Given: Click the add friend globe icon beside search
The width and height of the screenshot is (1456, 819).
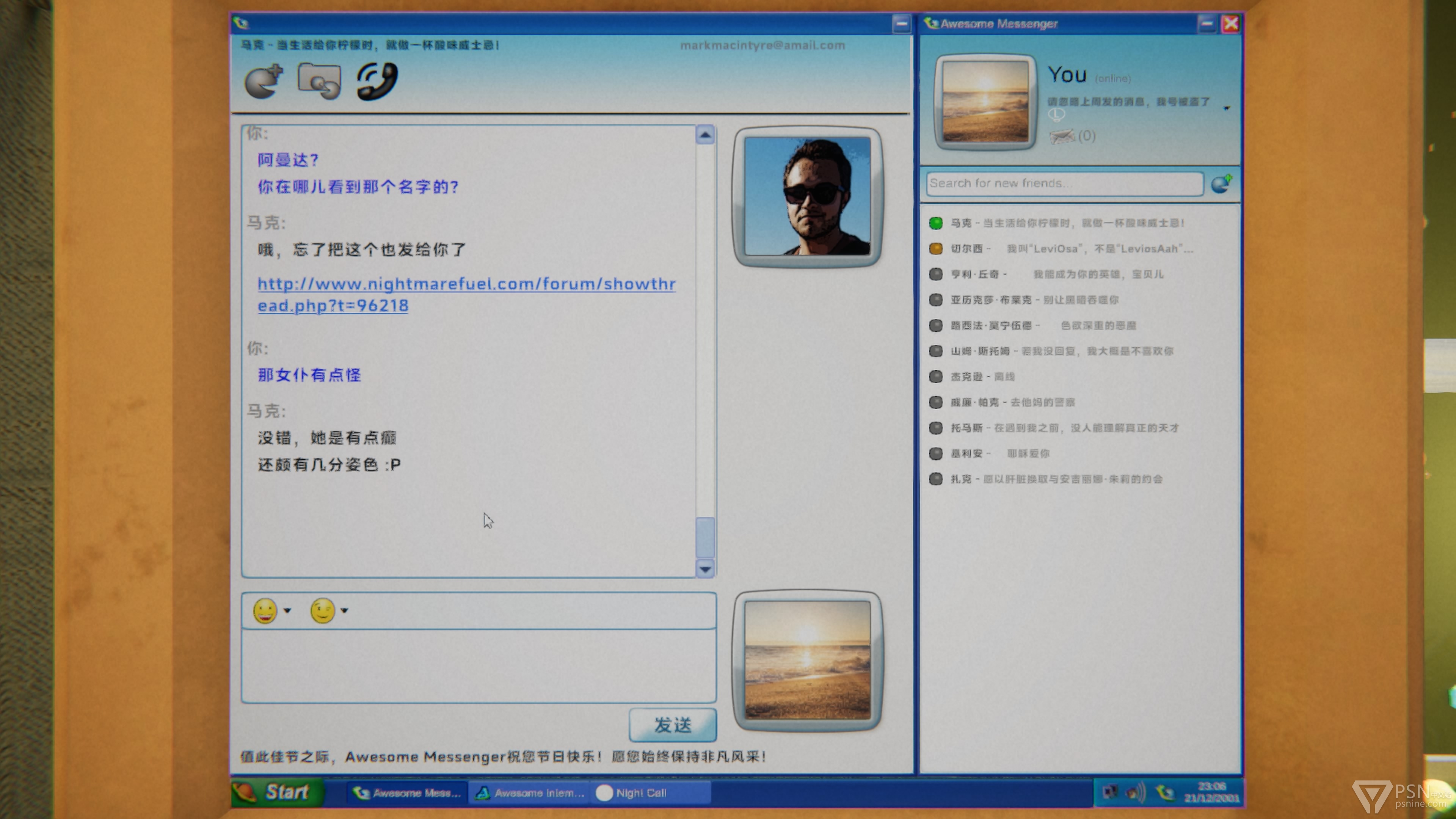Looking at the screenshot, I should [1221, 184].
